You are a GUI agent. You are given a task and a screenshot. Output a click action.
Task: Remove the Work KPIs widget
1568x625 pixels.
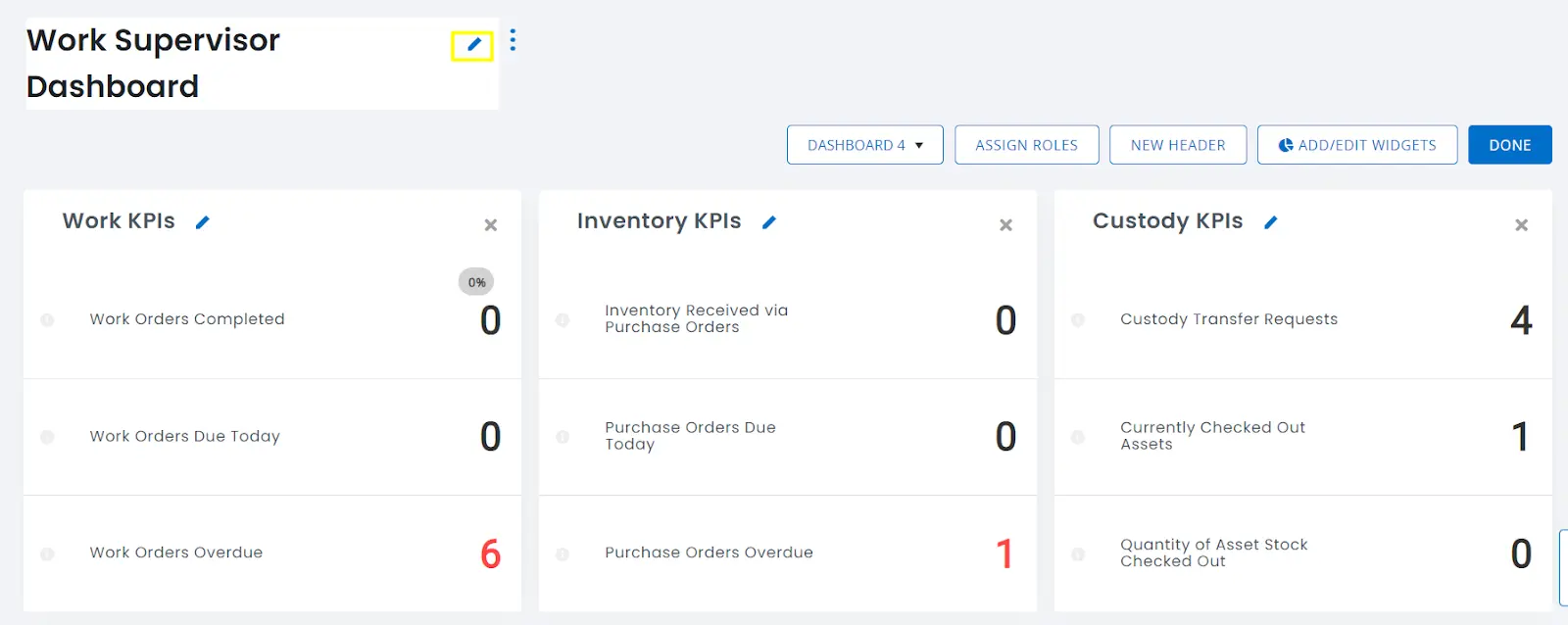tap(491, 225)
